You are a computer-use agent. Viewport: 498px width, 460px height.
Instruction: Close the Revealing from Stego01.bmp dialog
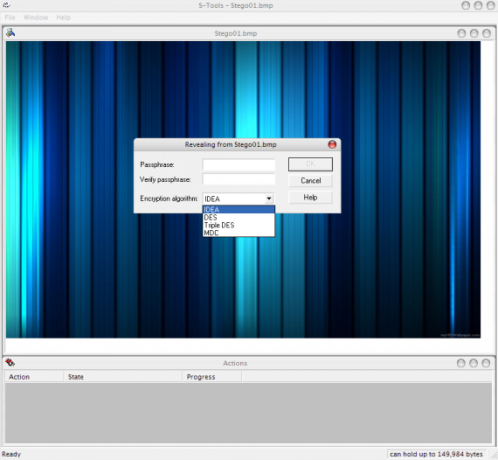pyautogui.click(x=332, y=144)
